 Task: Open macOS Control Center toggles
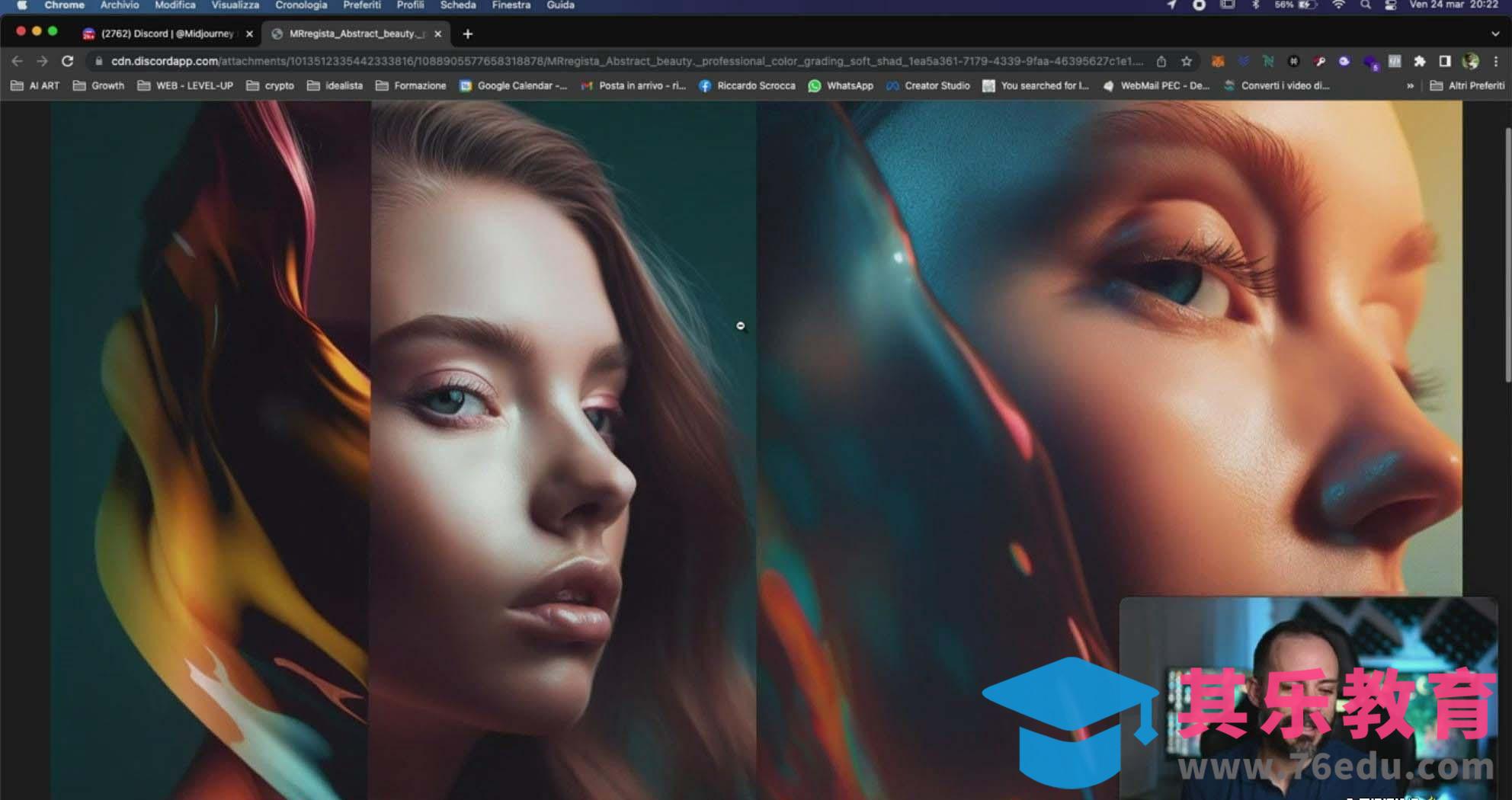coord(1390,5)
